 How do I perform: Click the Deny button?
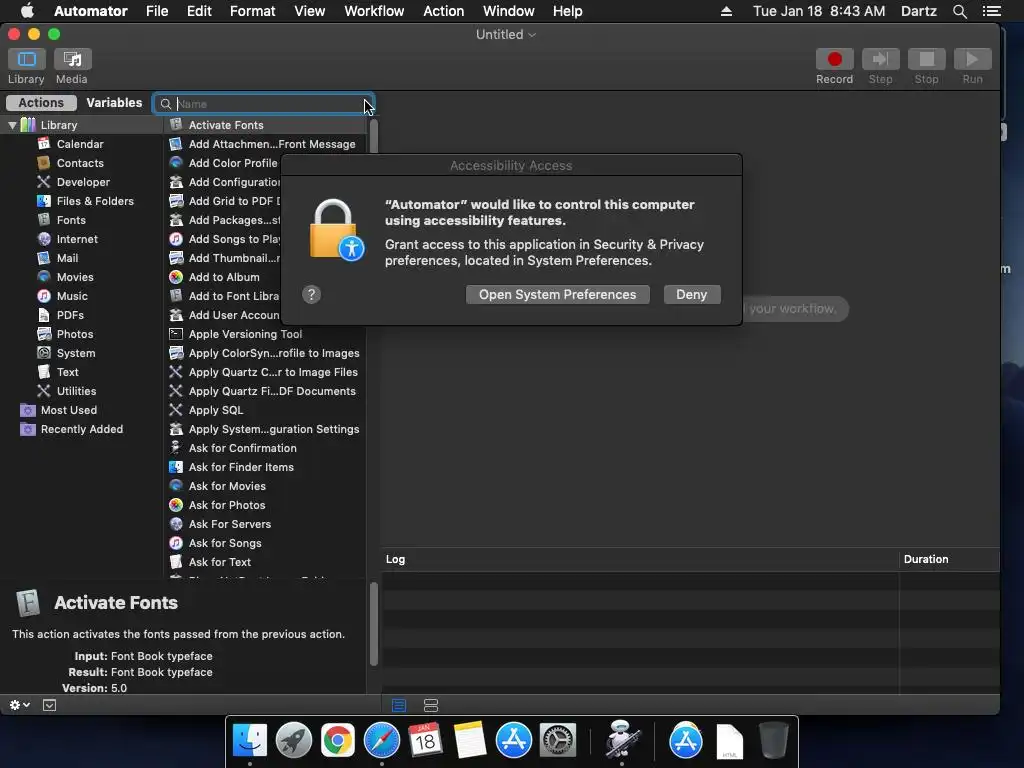[x=692, y=295]
